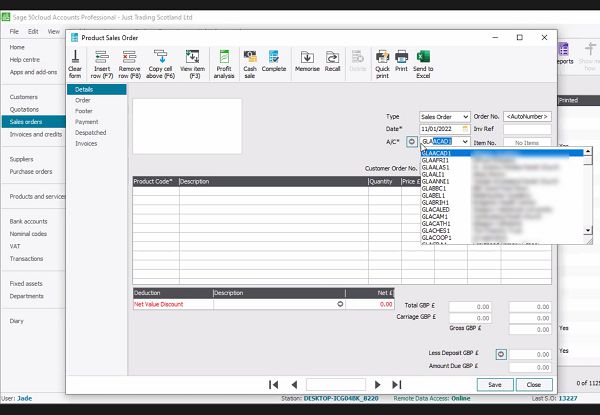Select account GLACOOP1 in list
The image size is (600, 415).
pyautogui.click(x=502, y=238)
